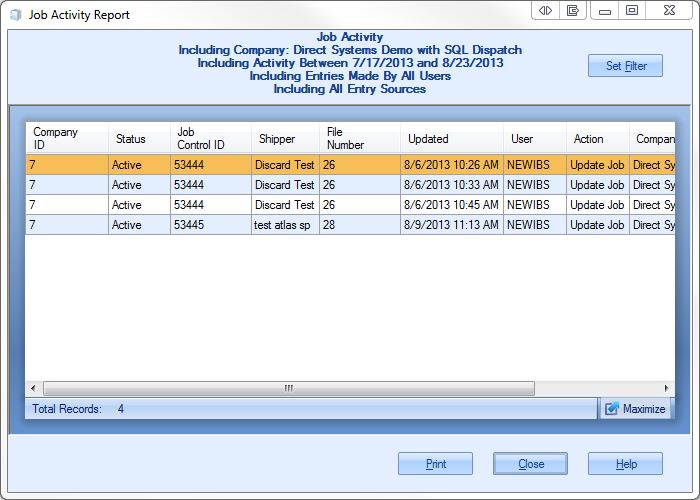
Task: Click the Job Activity Report window icon
Action: coord(13,15)
